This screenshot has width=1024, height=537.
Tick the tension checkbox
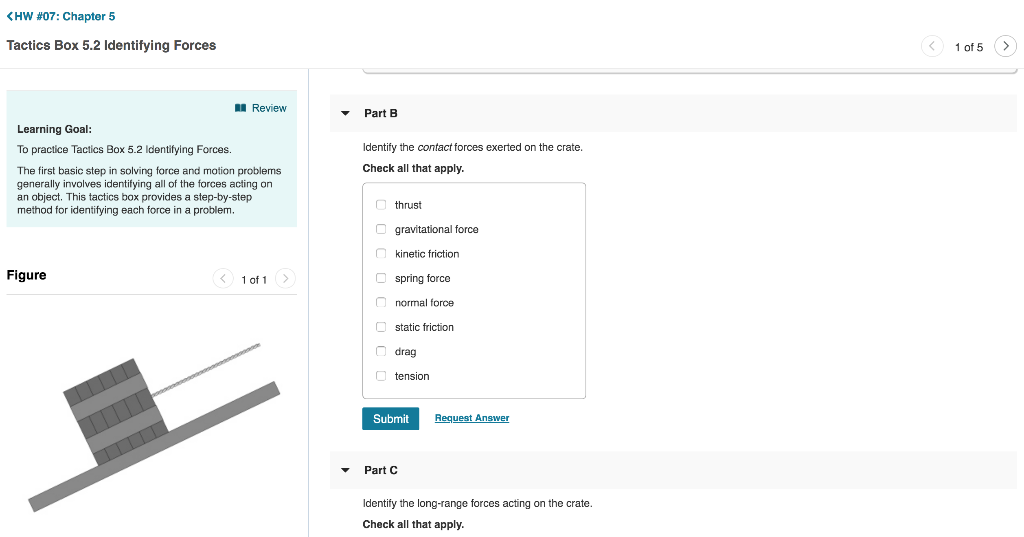pyautogui.click(x=381, y=376)
